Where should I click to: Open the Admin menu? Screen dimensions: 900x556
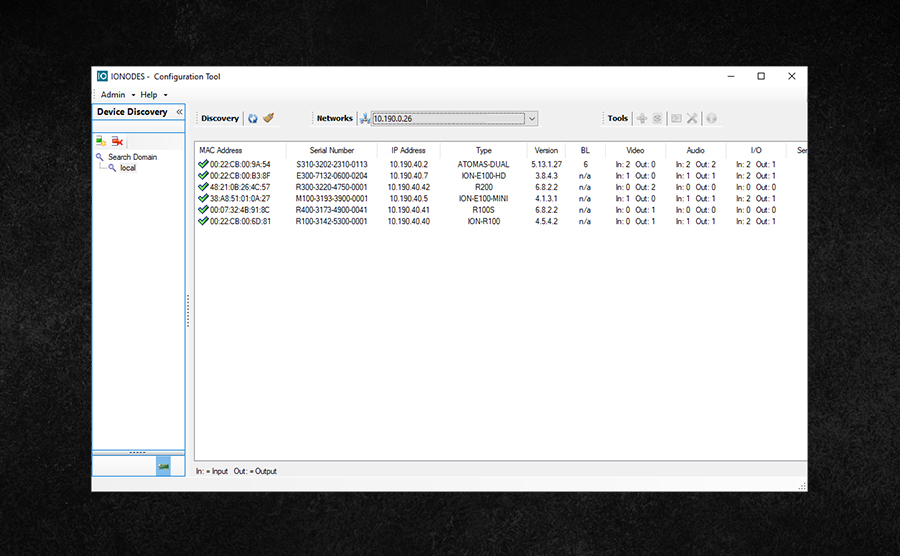coord(116,95)
